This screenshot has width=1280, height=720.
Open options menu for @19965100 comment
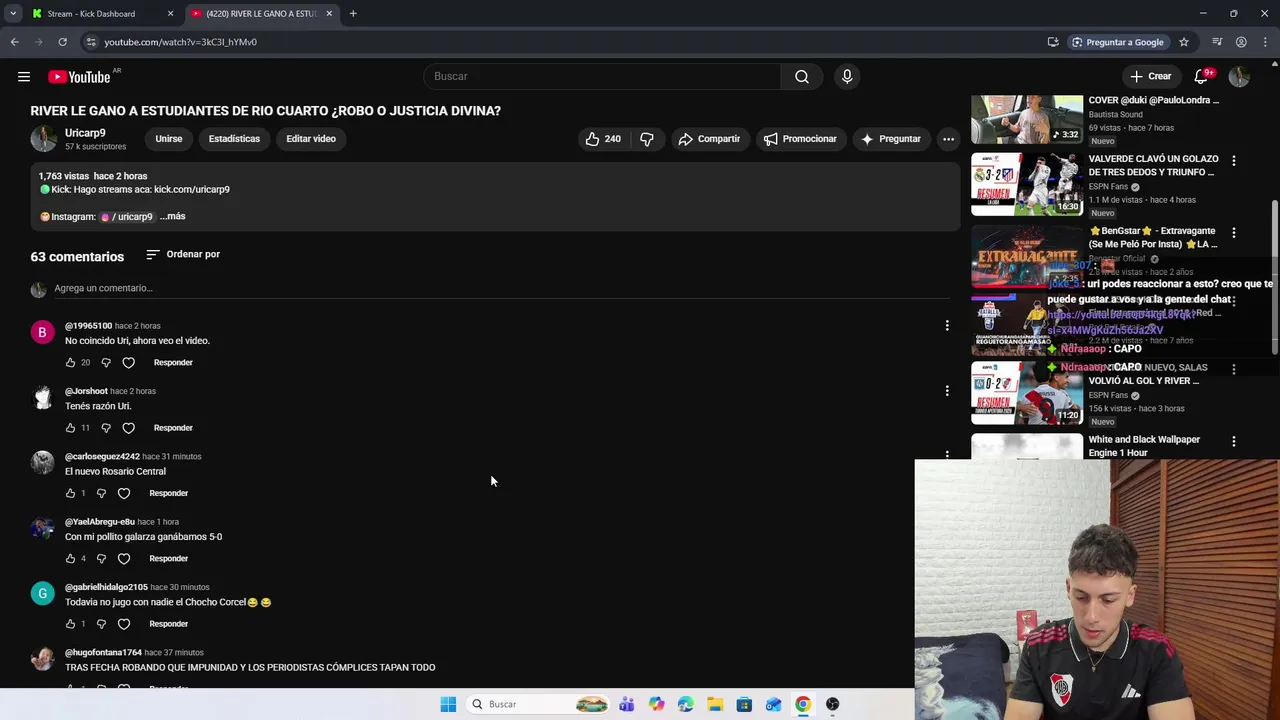coord(947,325)
